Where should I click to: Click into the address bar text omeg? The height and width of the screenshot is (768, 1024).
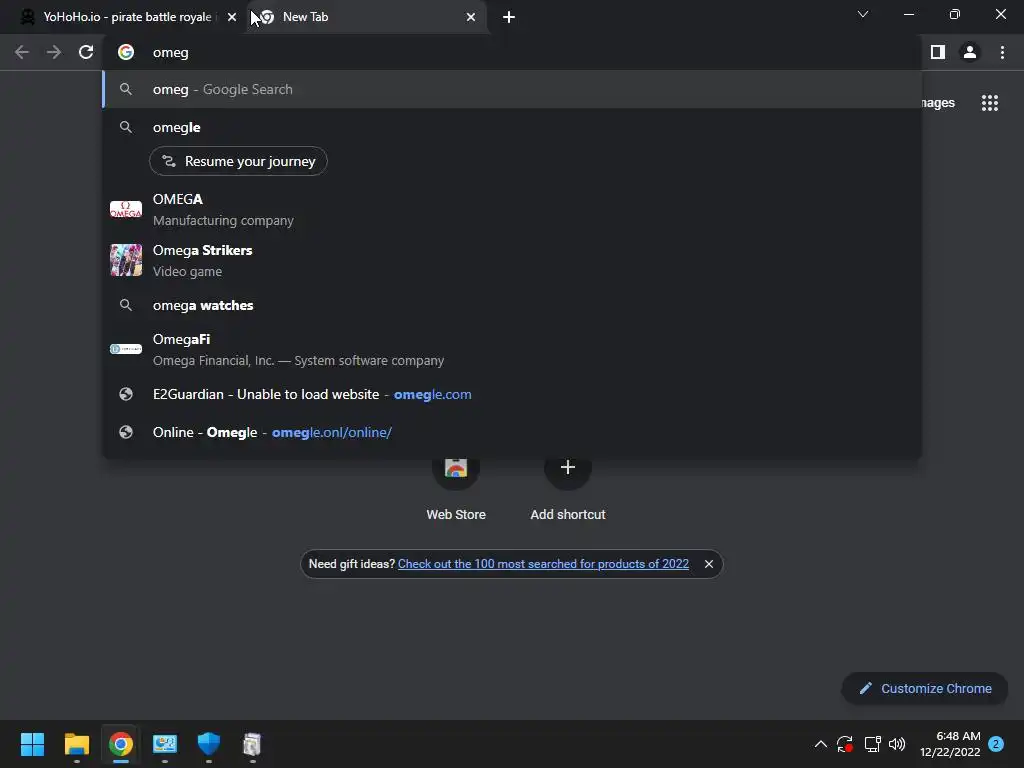click(x=170, y=52)
